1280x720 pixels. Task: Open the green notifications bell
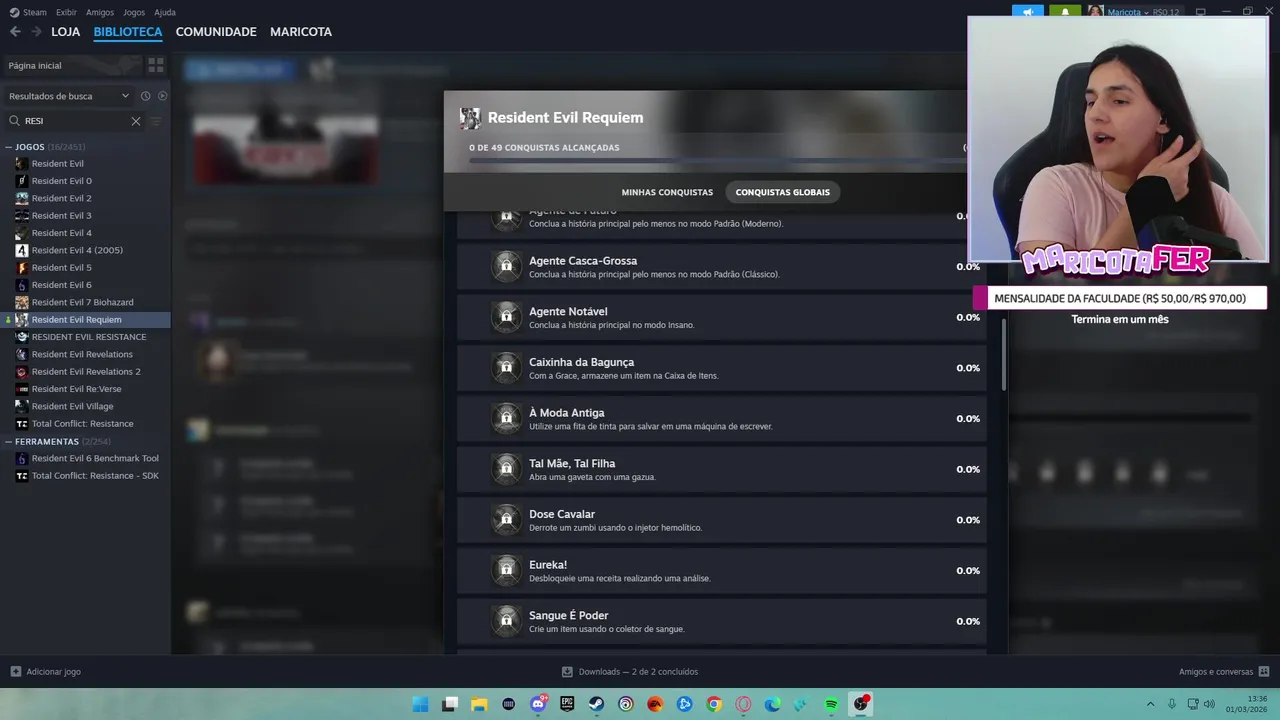click(x=1064, y=12)
